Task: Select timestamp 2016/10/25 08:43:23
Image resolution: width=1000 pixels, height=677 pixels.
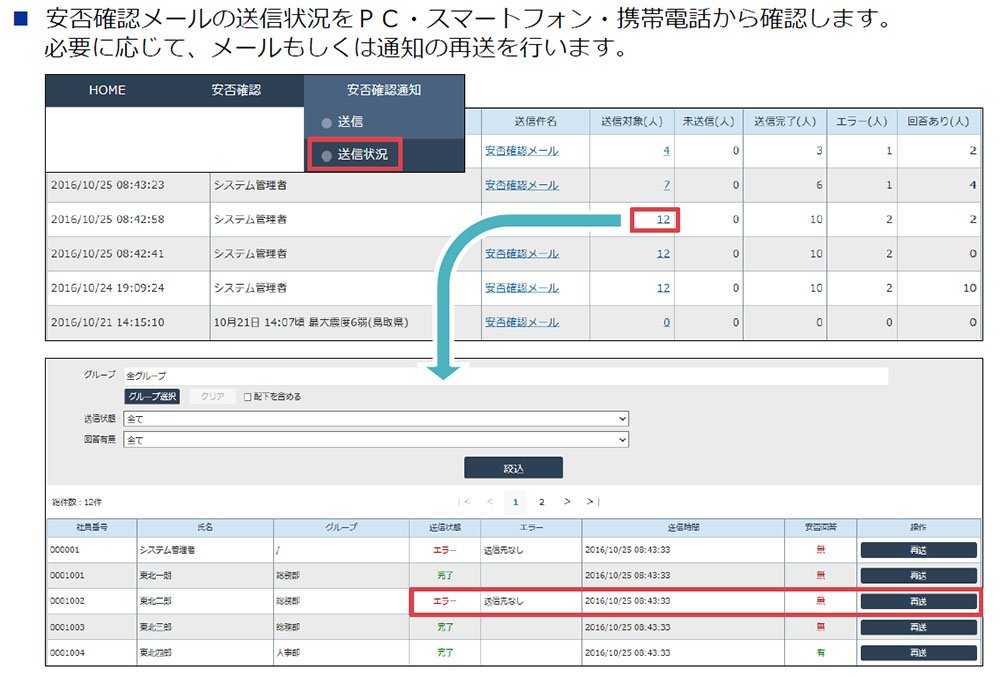Action: 108,185
